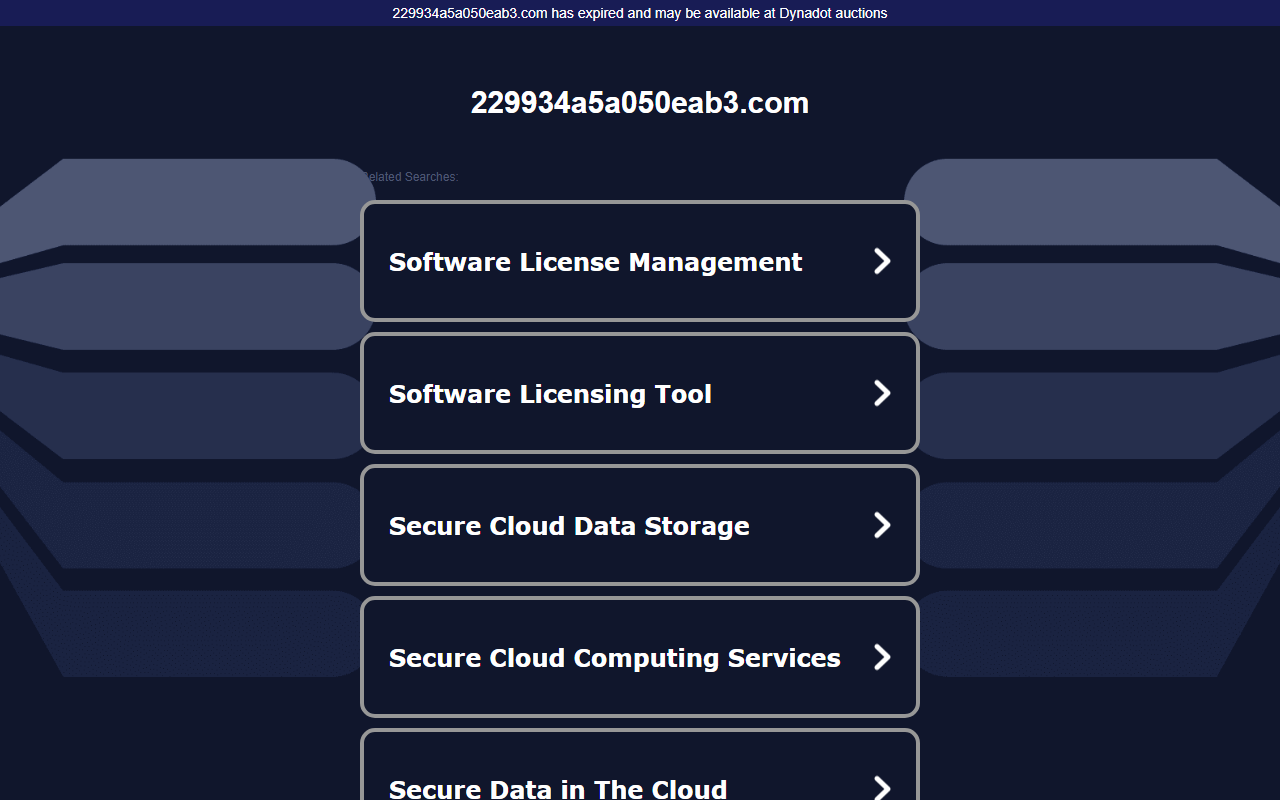This screenshot has width=1280, height=800.
Task: Open the Software Licensing Tool search link
Action: pyautogui.click(x=640, y=393)
